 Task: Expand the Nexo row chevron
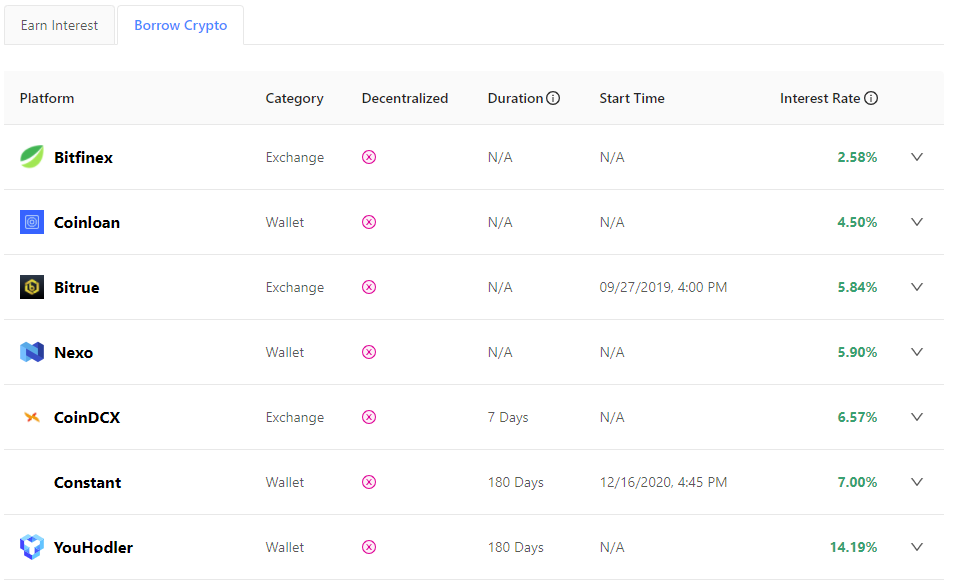coord(917,352)
